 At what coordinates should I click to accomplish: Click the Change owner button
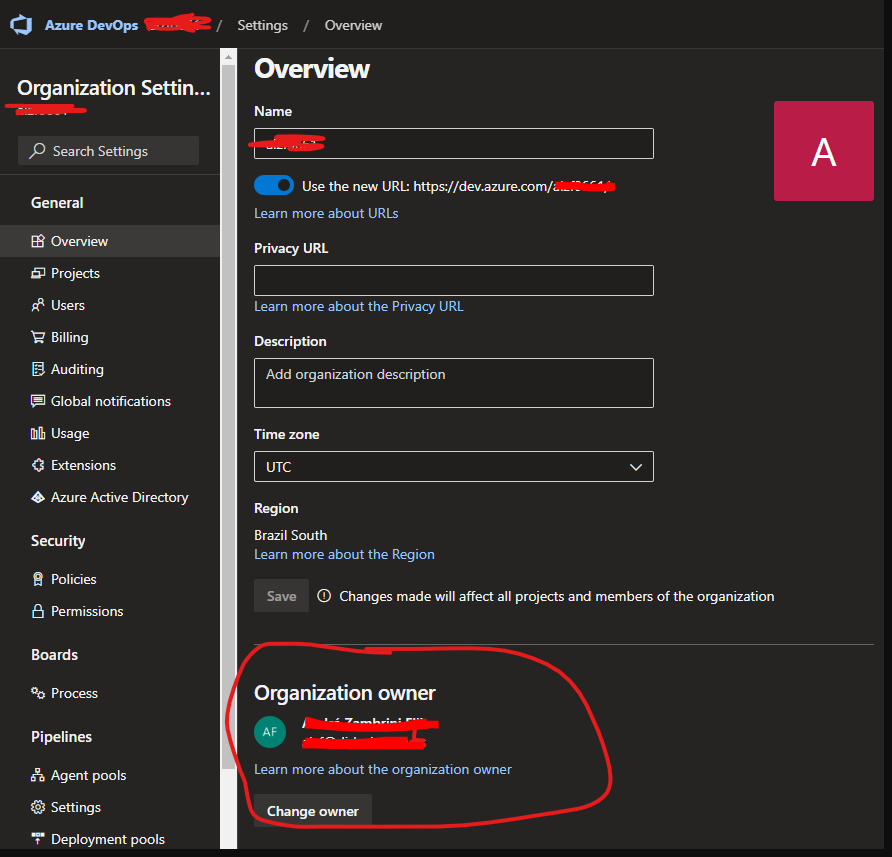click(x=313, y=811)
